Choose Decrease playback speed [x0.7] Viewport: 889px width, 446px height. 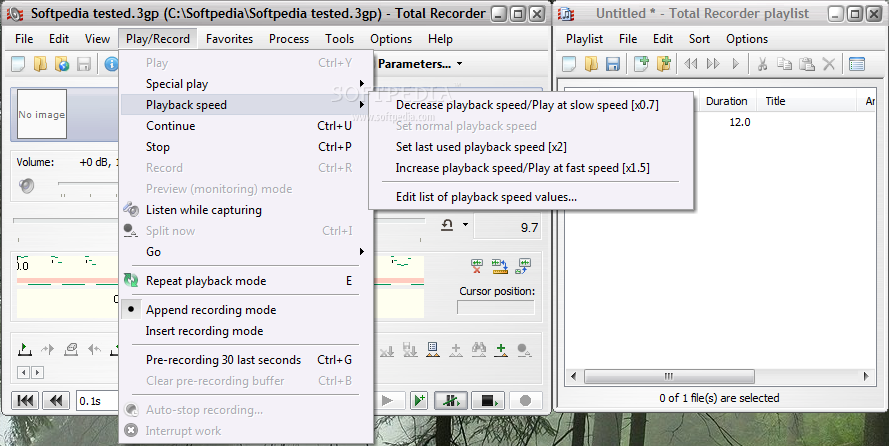(x=531, y=105)
